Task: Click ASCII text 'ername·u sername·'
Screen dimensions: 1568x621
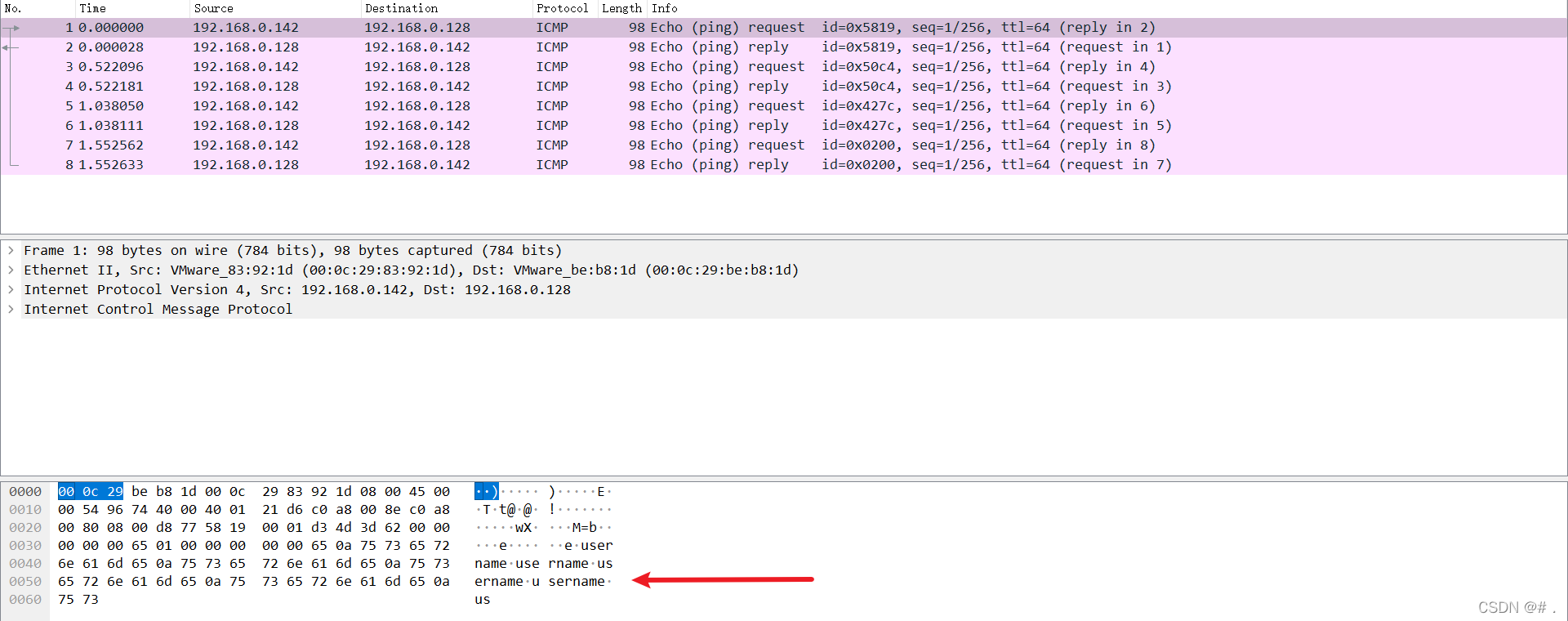Action: point(544,581)
